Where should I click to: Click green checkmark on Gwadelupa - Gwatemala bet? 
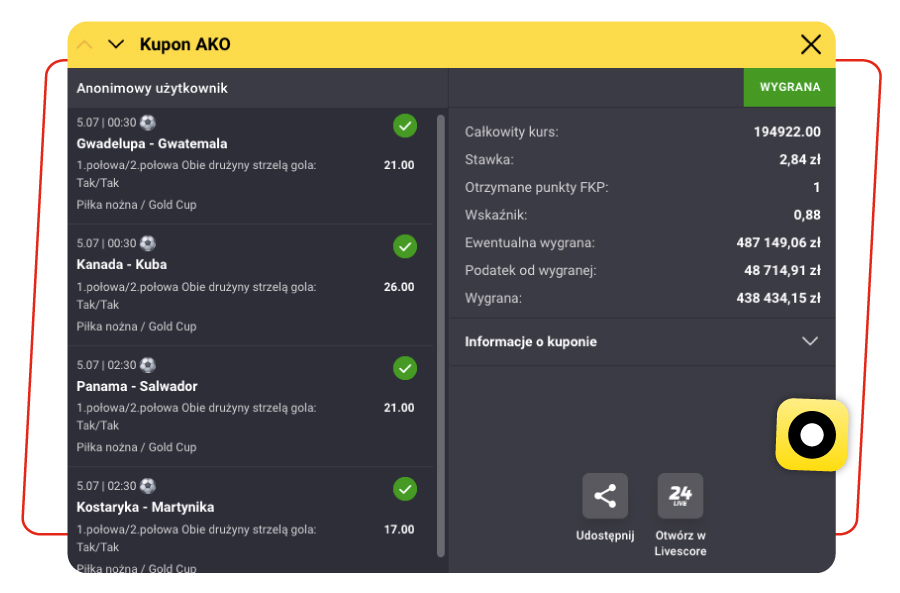click(x=405, y=126)
